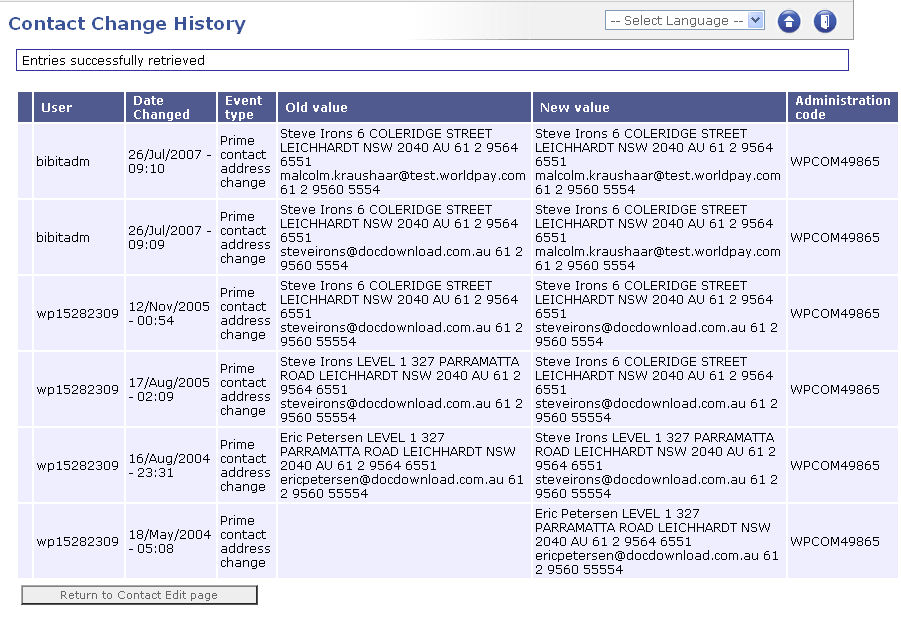The image size is (901, 631).
Task: Click the home icon with the up arrow
Action: pyautogui.click(x=789, y=22)
